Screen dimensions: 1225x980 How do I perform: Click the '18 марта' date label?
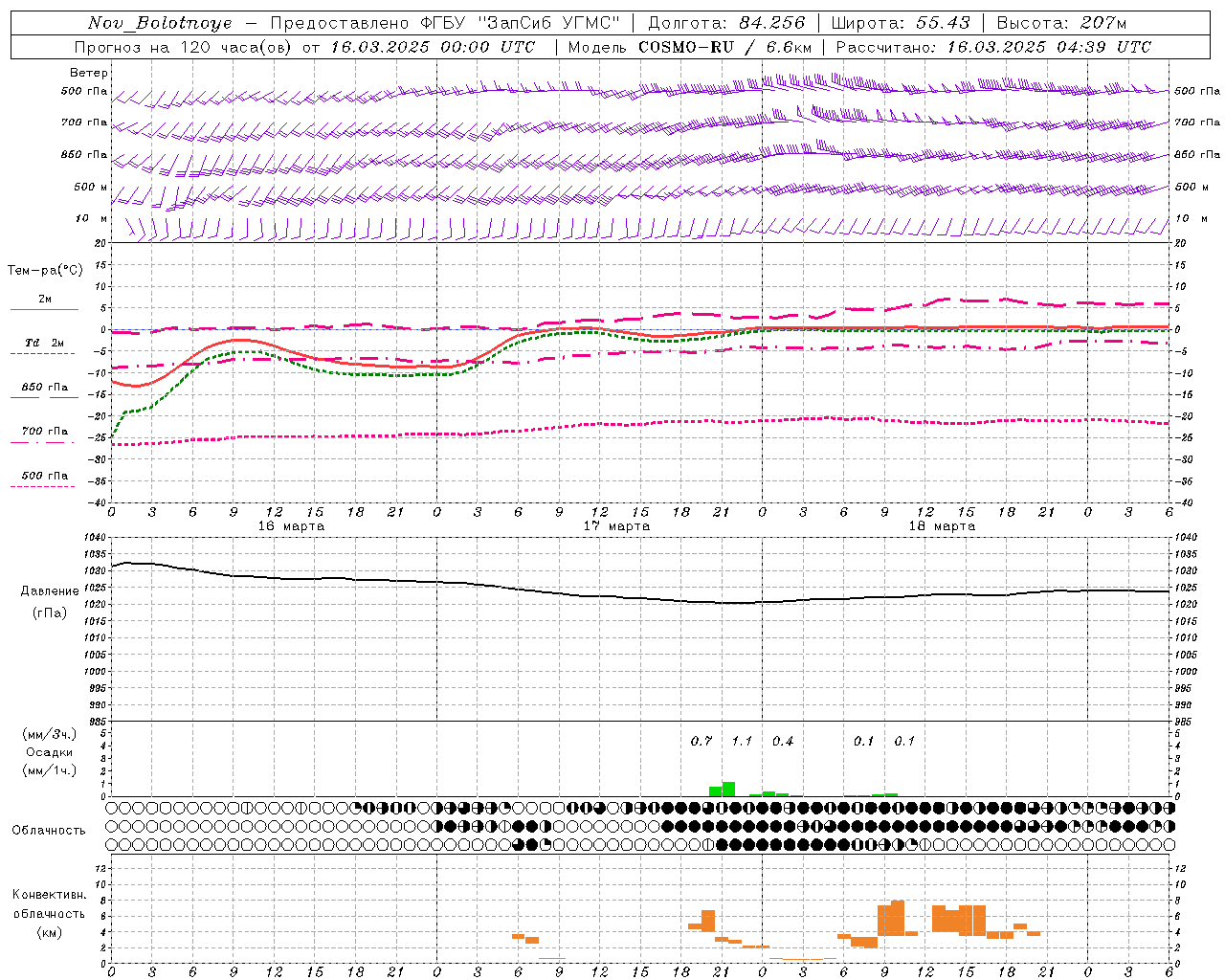942,526
